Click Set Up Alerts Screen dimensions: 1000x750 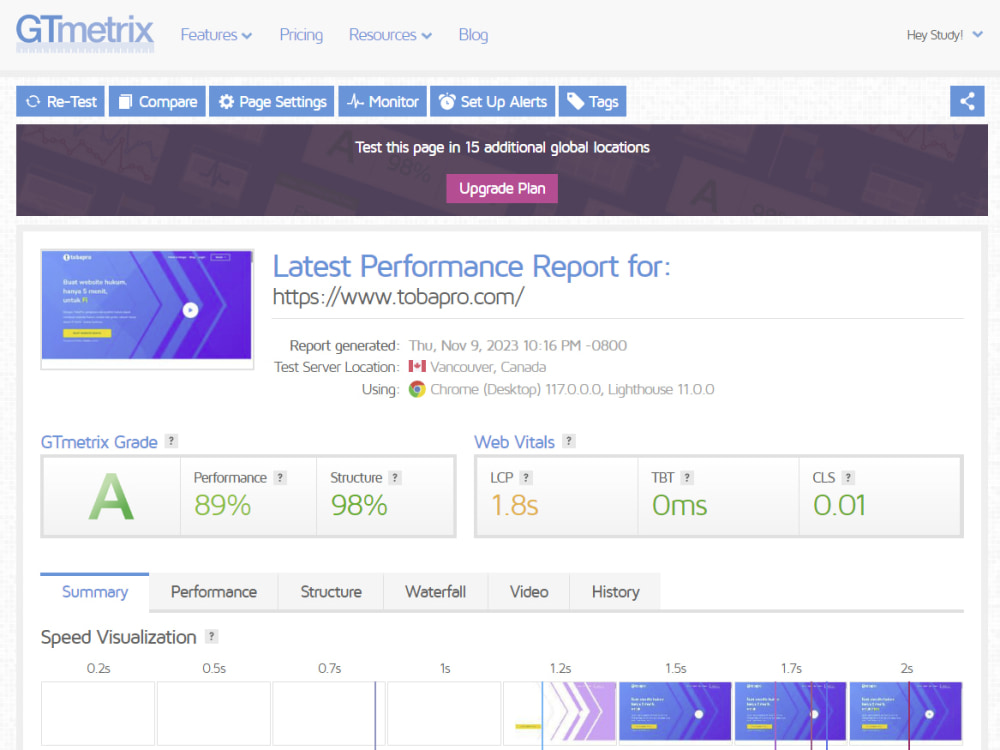(493, 101)
